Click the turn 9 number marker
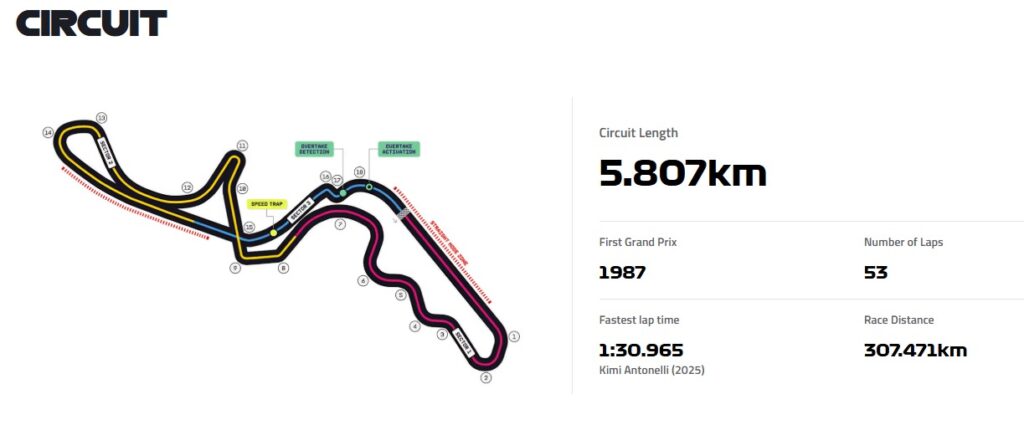1024x425 pixels. (235, 268)
